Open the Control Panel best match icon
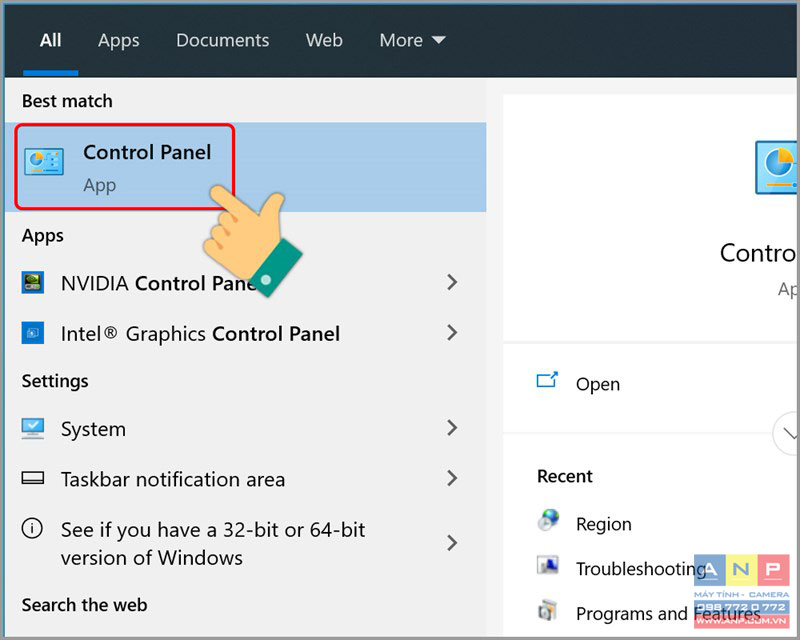 point(44,161)
